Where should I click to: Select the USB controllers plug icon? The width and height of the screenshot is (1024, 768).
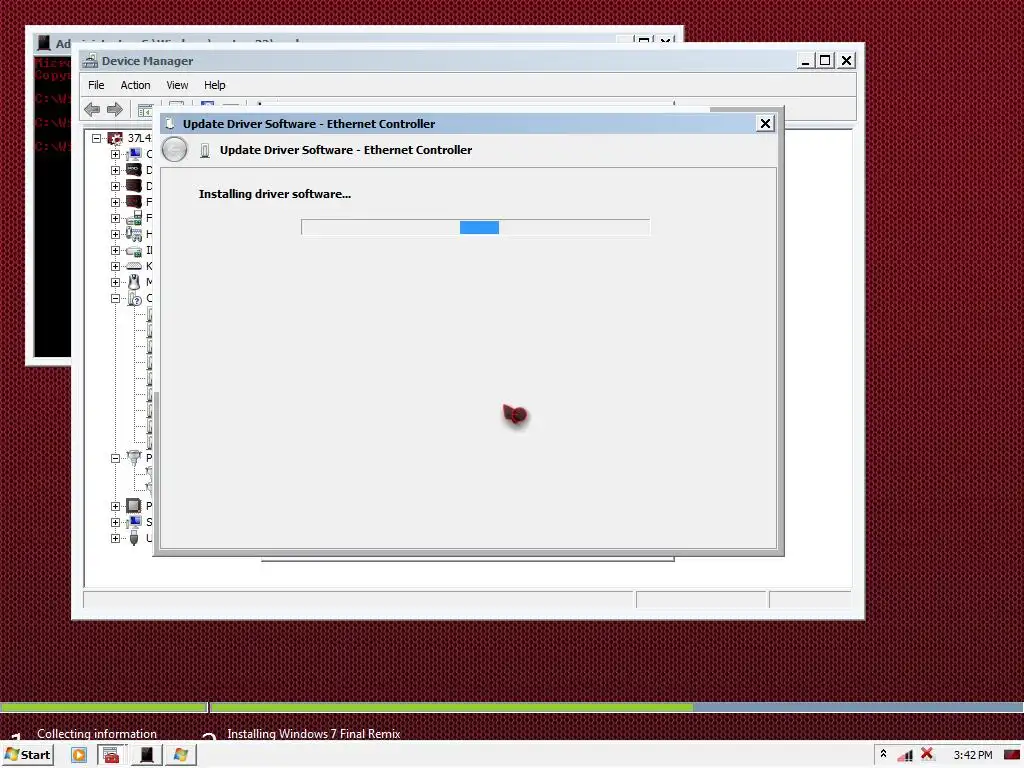[134, 538]
